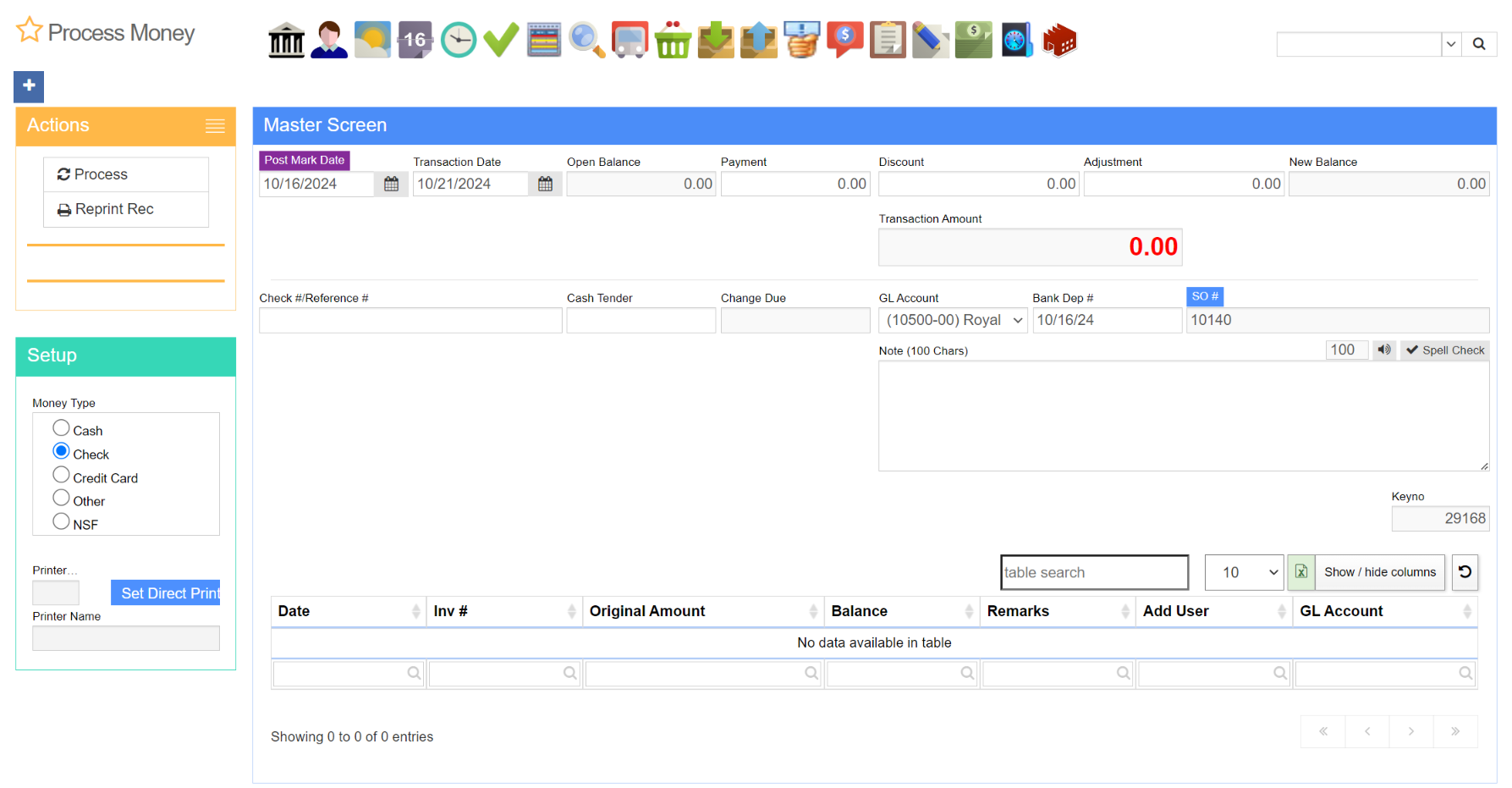The image size is (1512, 788).
Task: Sort the table by Add User column
Action: (x=1214, y=611)
